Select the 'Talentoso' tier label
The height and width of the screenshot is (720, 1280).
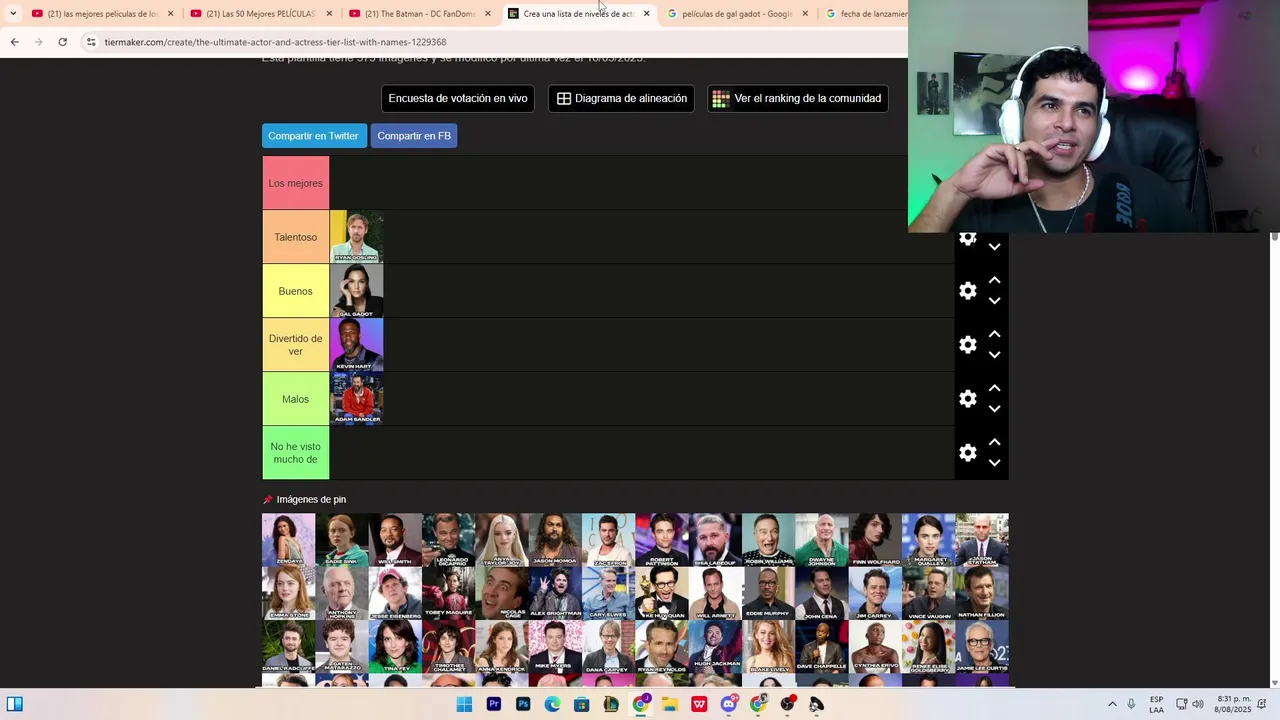pos(296,237)
